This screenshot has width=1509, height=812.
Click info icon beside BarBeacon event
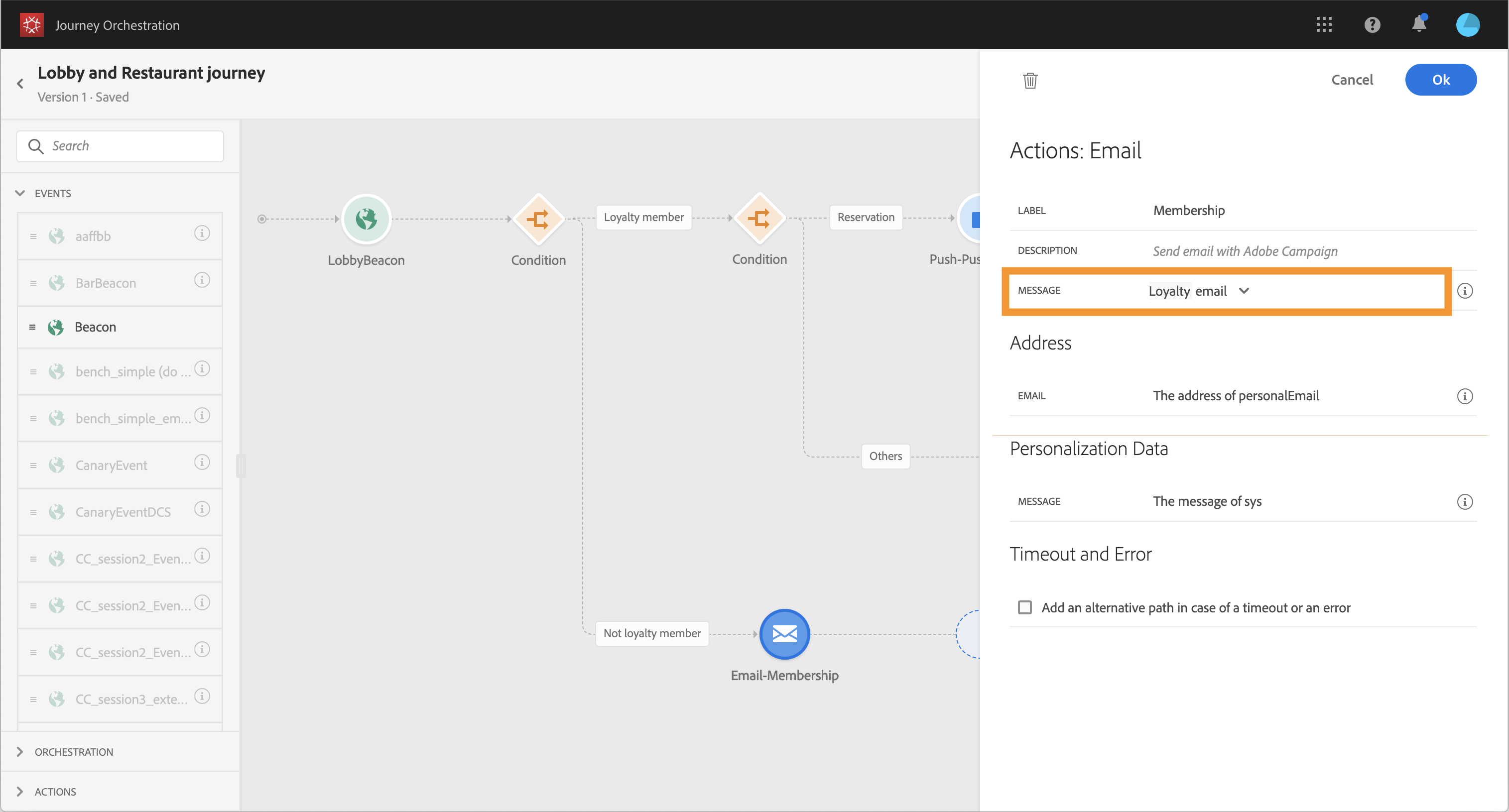click(x=202, y=280)
